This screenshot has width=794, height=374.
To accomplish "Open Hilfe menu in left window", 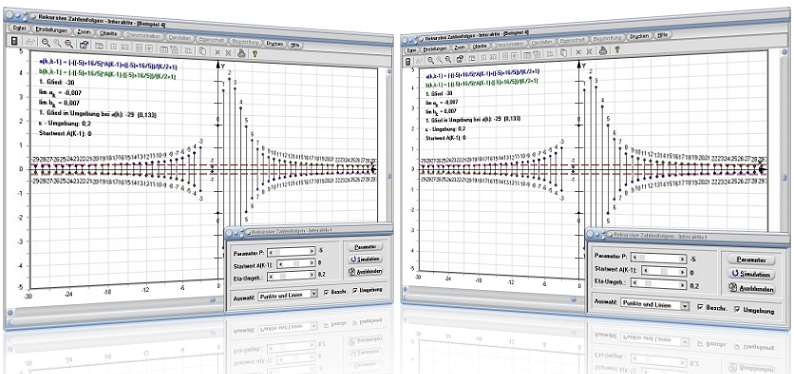I will point(296,45).
